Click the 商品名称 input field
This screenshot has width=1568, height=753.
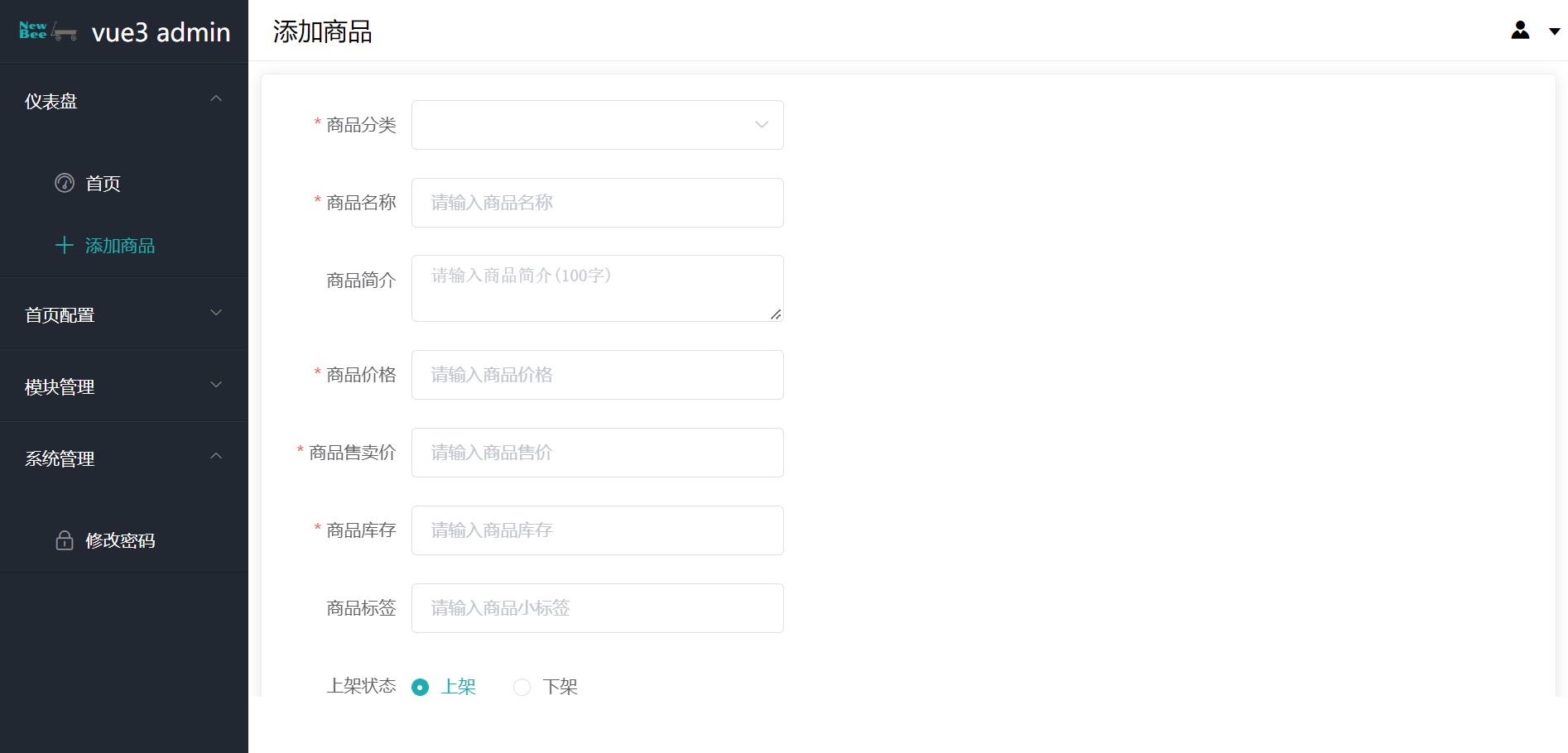(x=596, y=203)
